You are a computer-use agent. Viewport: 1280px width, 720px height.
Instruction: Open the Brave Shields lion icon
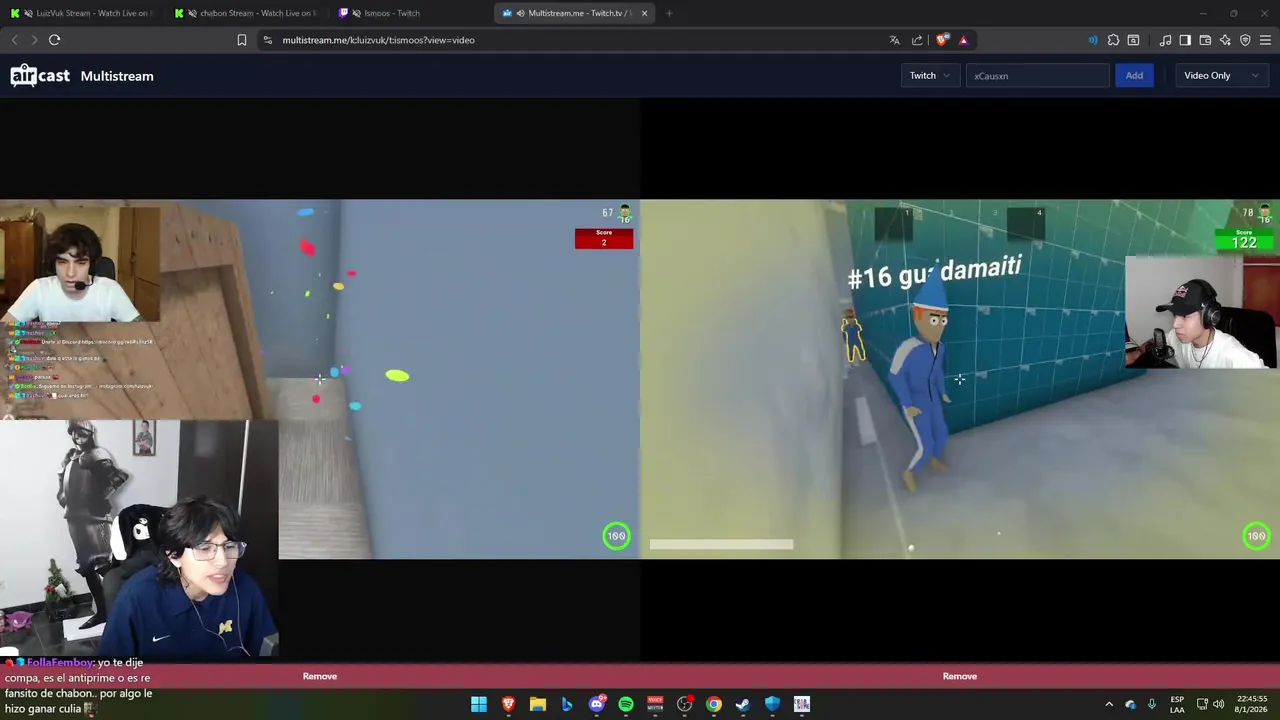pyautogui.click(x=942, y=40)
